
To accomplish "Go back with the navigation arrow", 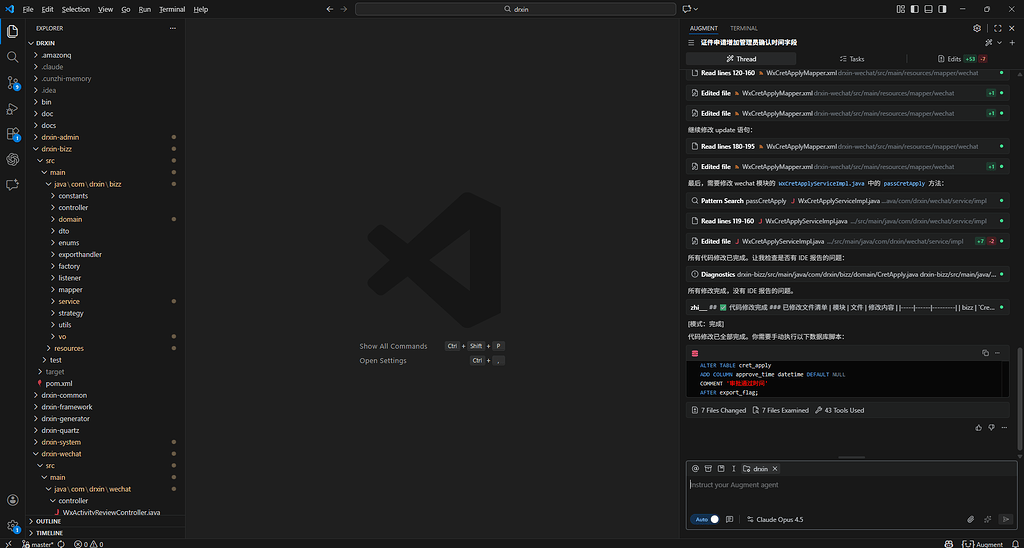I will 329,9.
